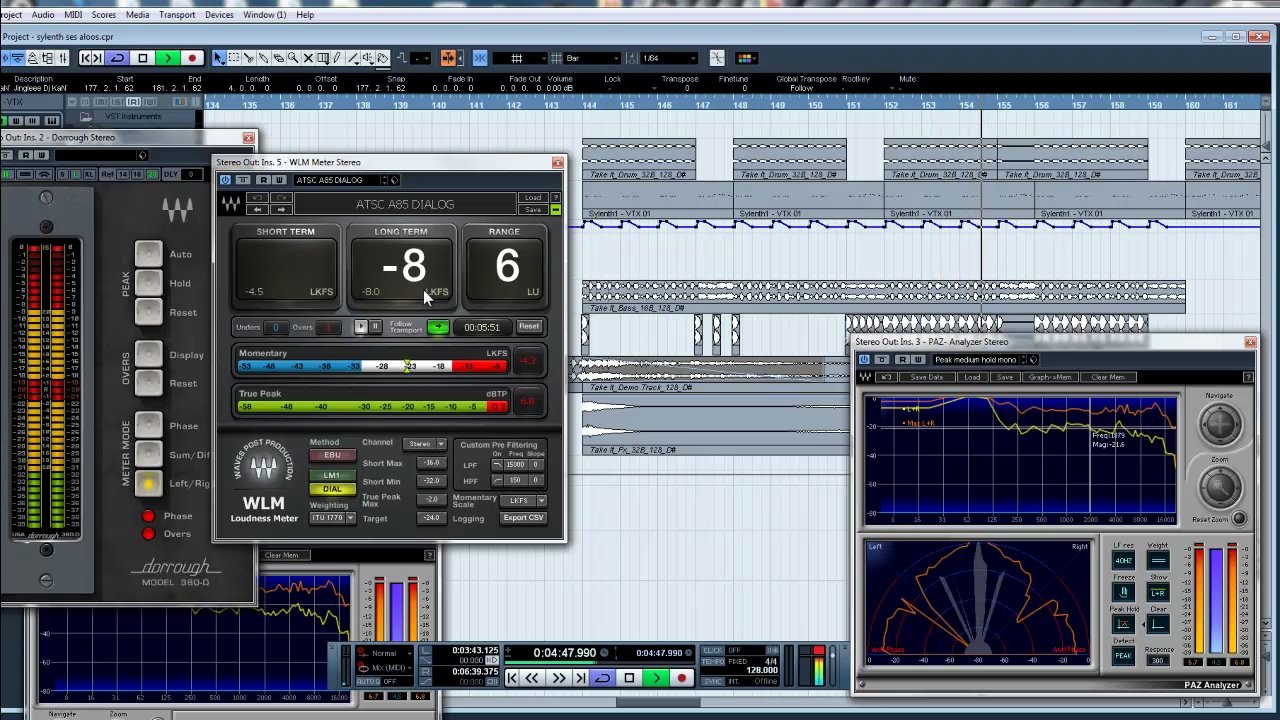This screenshot has width=1280, height=720.
Task: Click the green Play button in top toolbar
Action: pos(168,58)
